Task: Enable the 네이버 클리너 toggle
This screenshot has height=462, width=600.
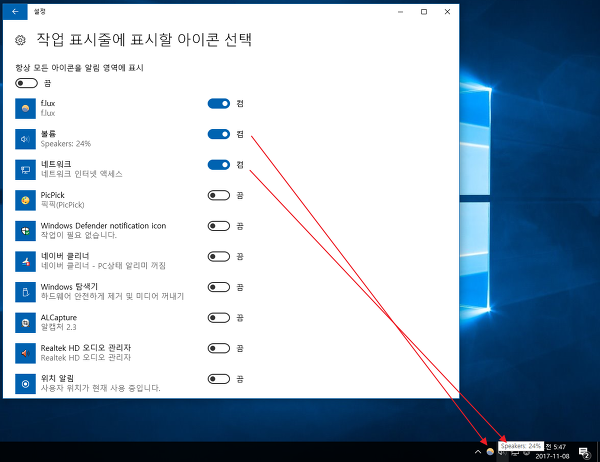Action: point(218,256)
